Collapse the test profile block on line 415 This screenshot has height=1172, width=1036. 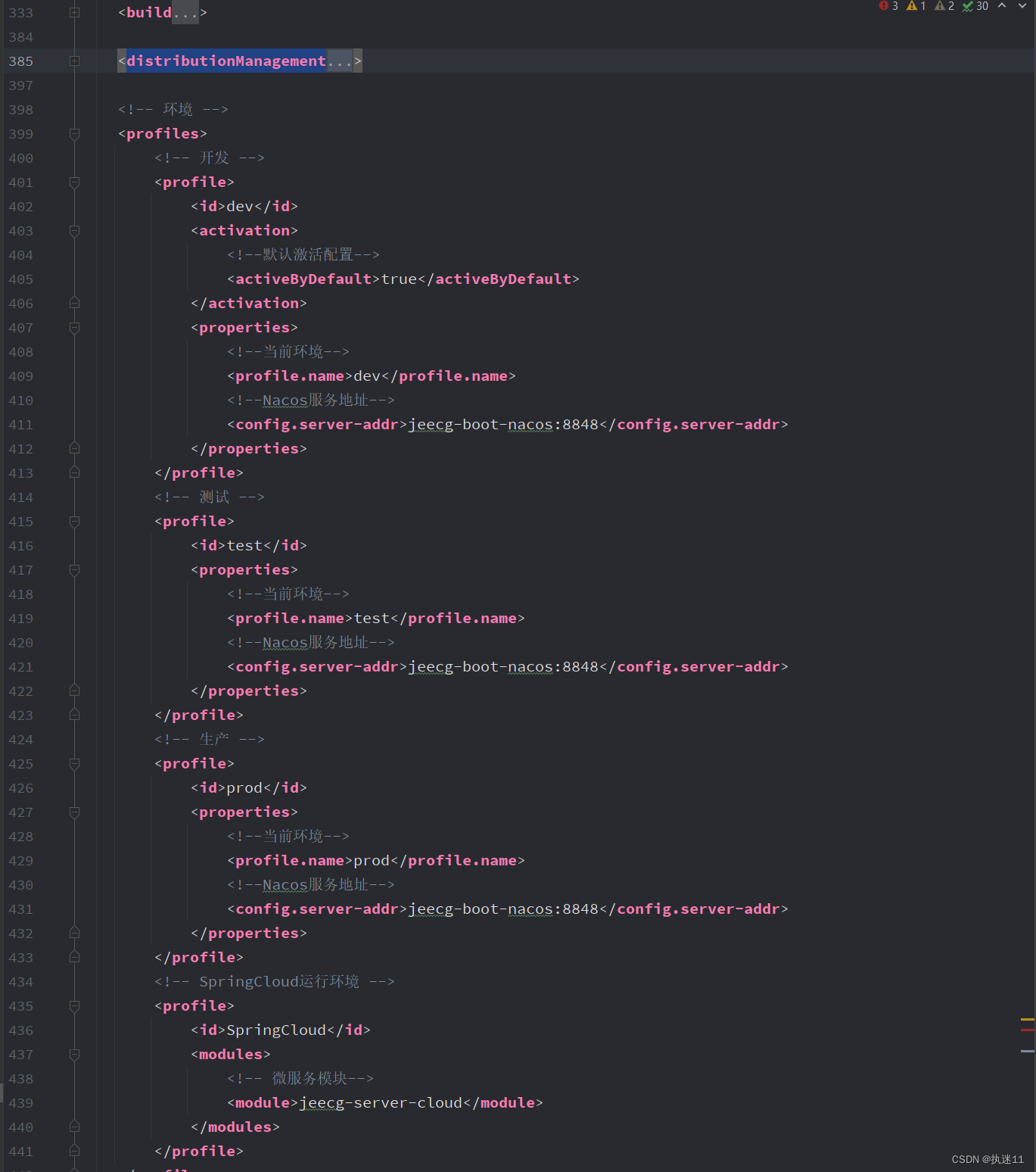tap(74, 521)
